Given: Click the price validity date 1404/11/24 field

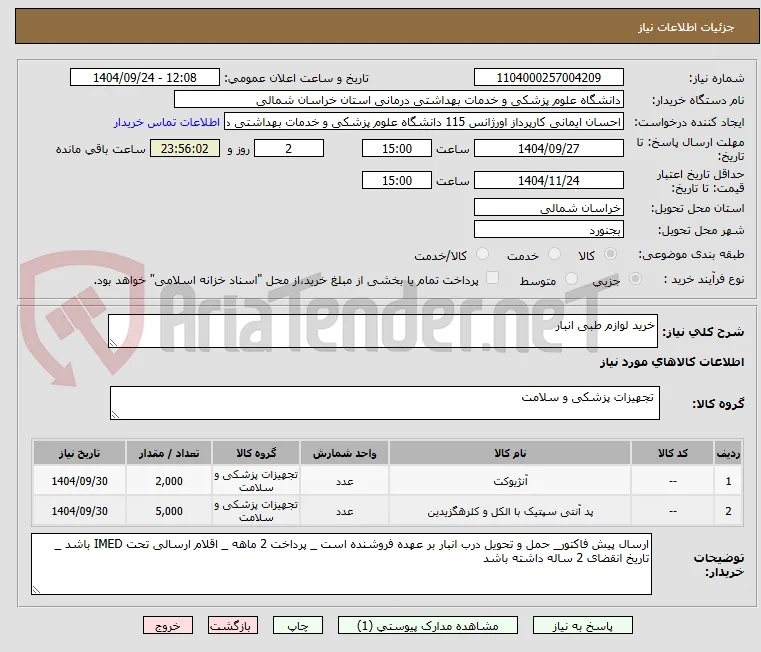Looking at the screenshot, I should (x=548, y=181).
